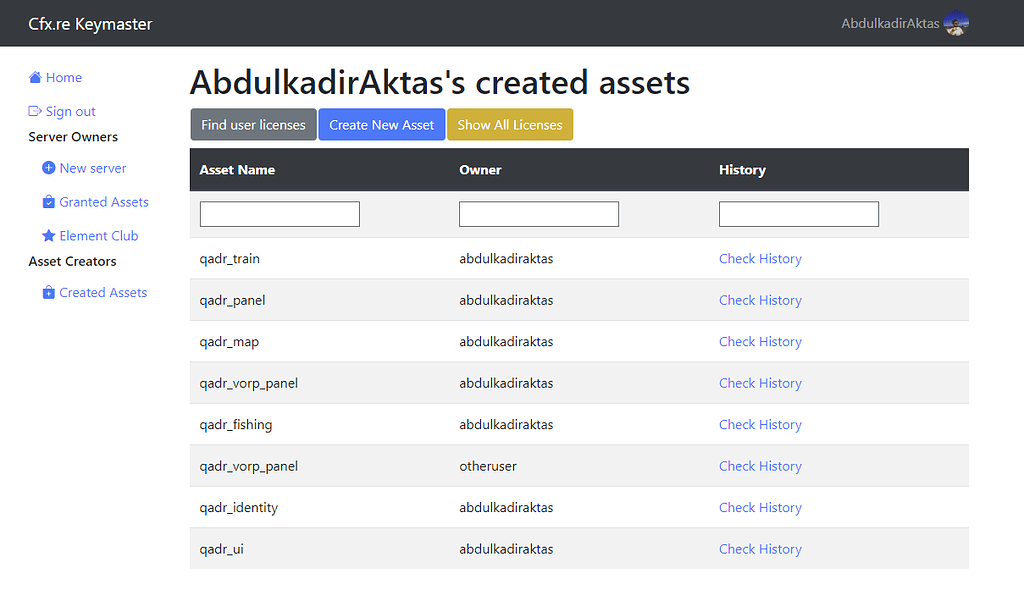
Task: Click the Show All Licenses button
Action: [510, 124]
